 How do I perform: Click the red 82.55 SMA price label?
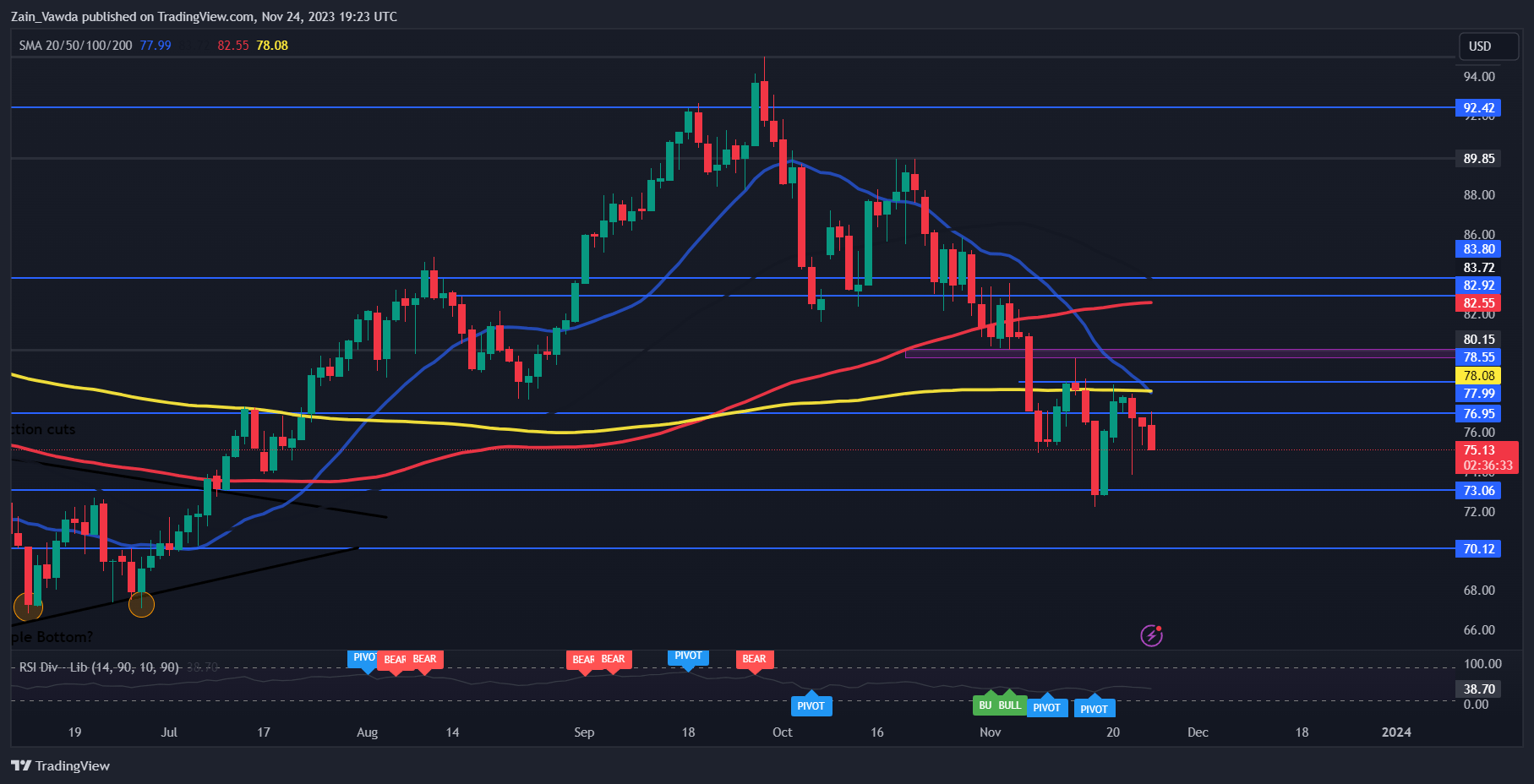(1478, 302)
